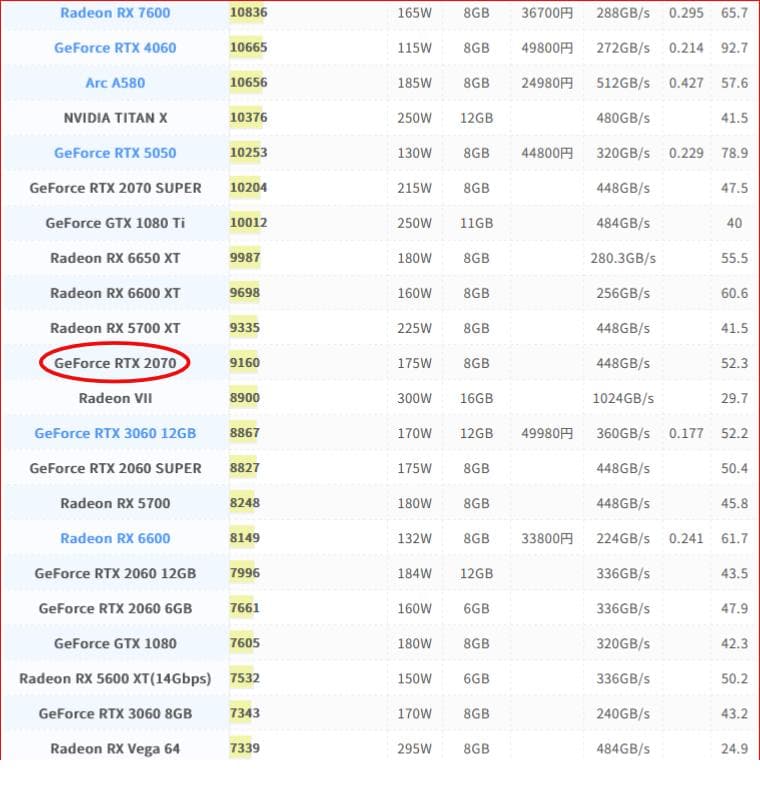Select GeForce RTX 2060 12GB name
Screen dimensions: 760x799
(x=115, y=574)
